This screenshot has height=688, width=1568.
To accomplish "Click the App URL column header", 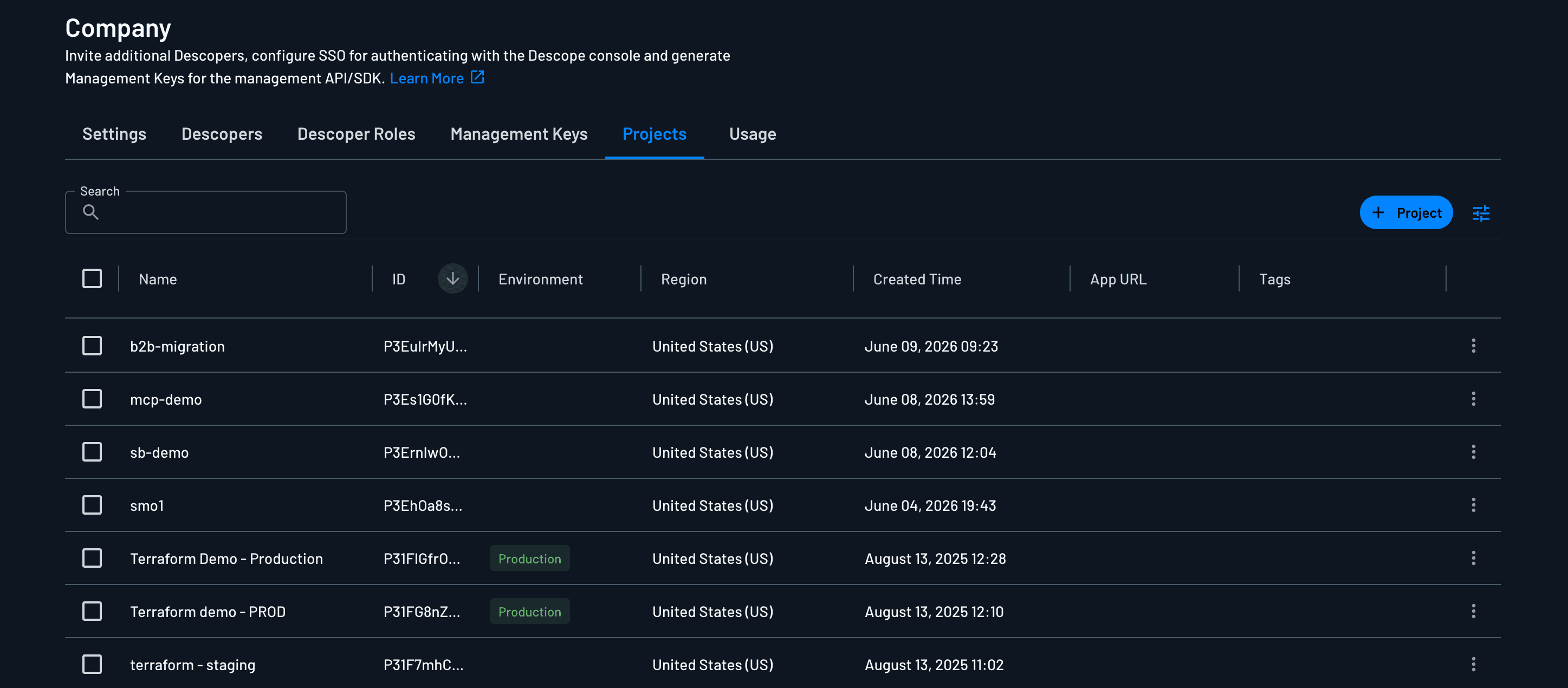I will (1118, 279).
